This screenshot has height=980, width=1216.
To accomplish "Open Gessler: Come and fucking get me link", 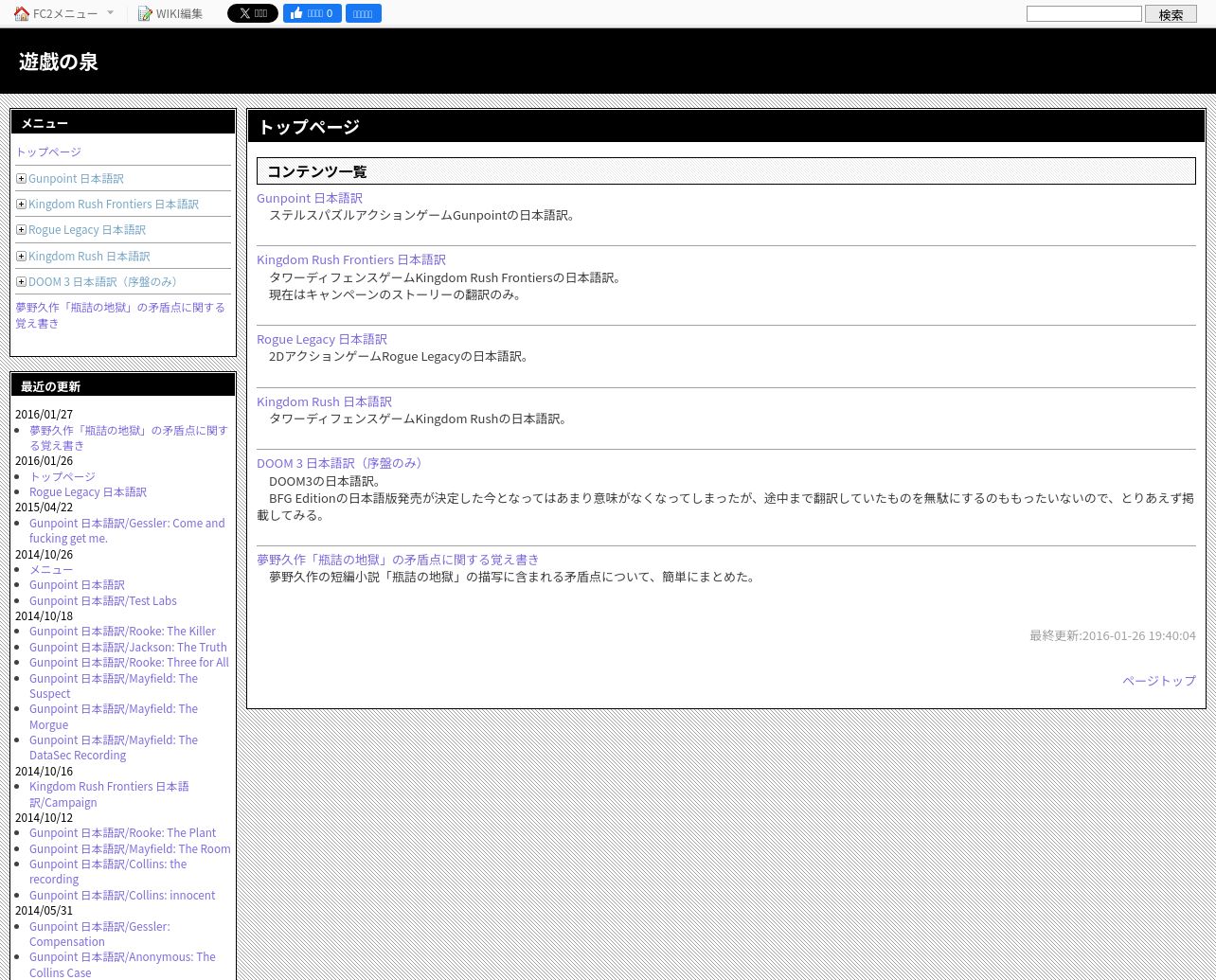I will pyautogui.click(x=127, y=530).
